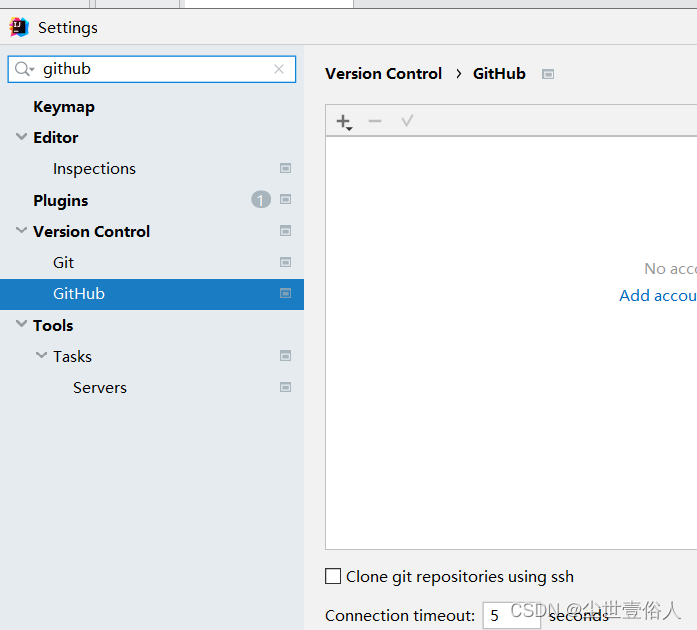
Task: Clear the github search text
Action: (279, 69)
